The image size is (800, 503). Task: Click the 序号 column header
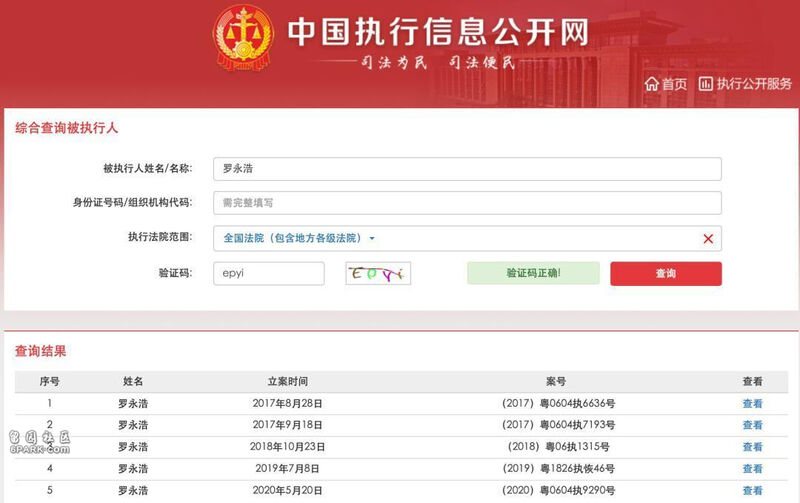49,381
